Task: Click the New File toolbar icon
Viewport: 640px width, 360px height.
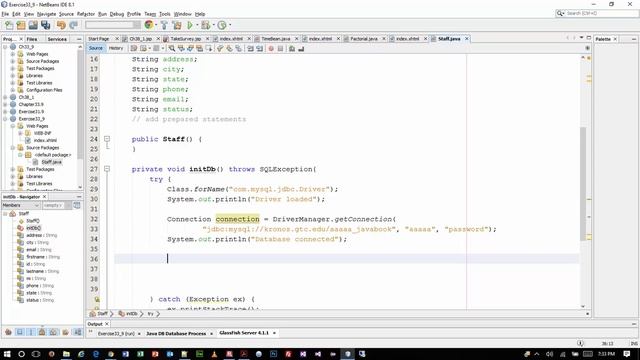Action: [9, 25]
